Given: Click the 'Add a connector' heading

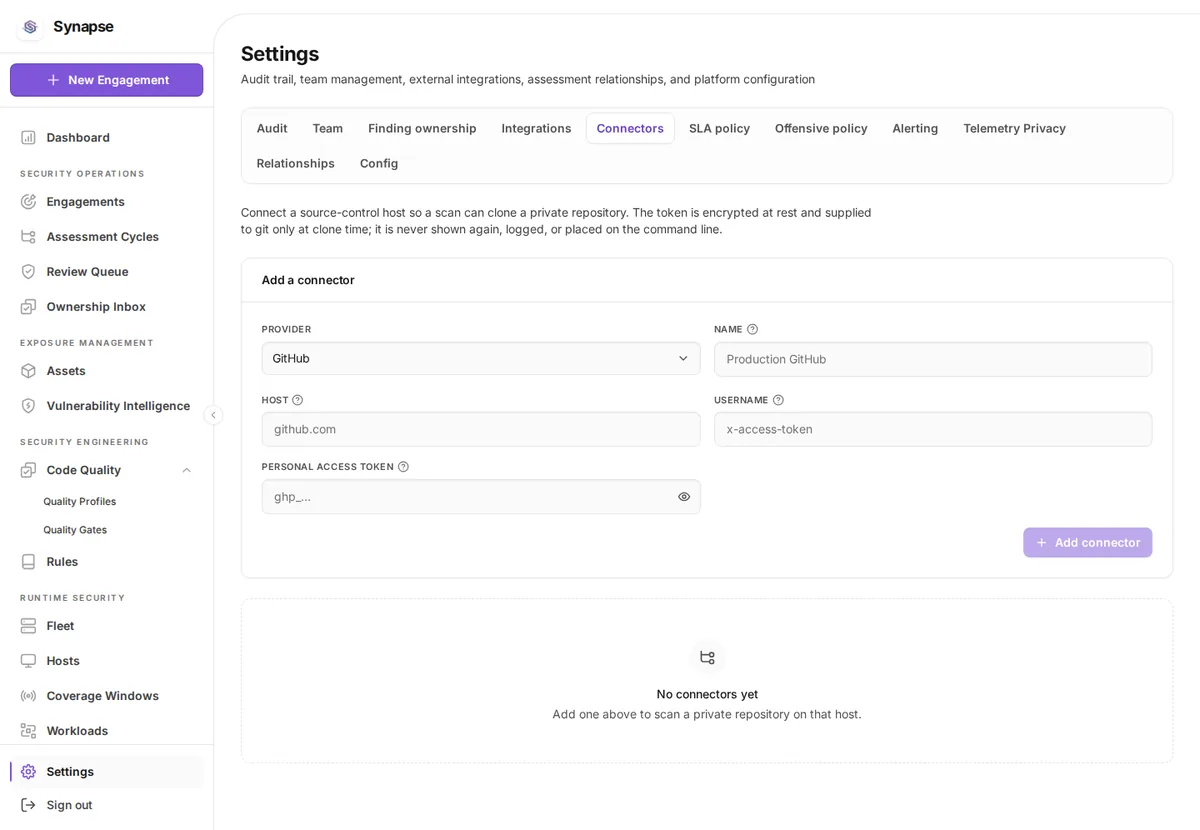Looking at the screenshot, I should [x=308, y=280].
